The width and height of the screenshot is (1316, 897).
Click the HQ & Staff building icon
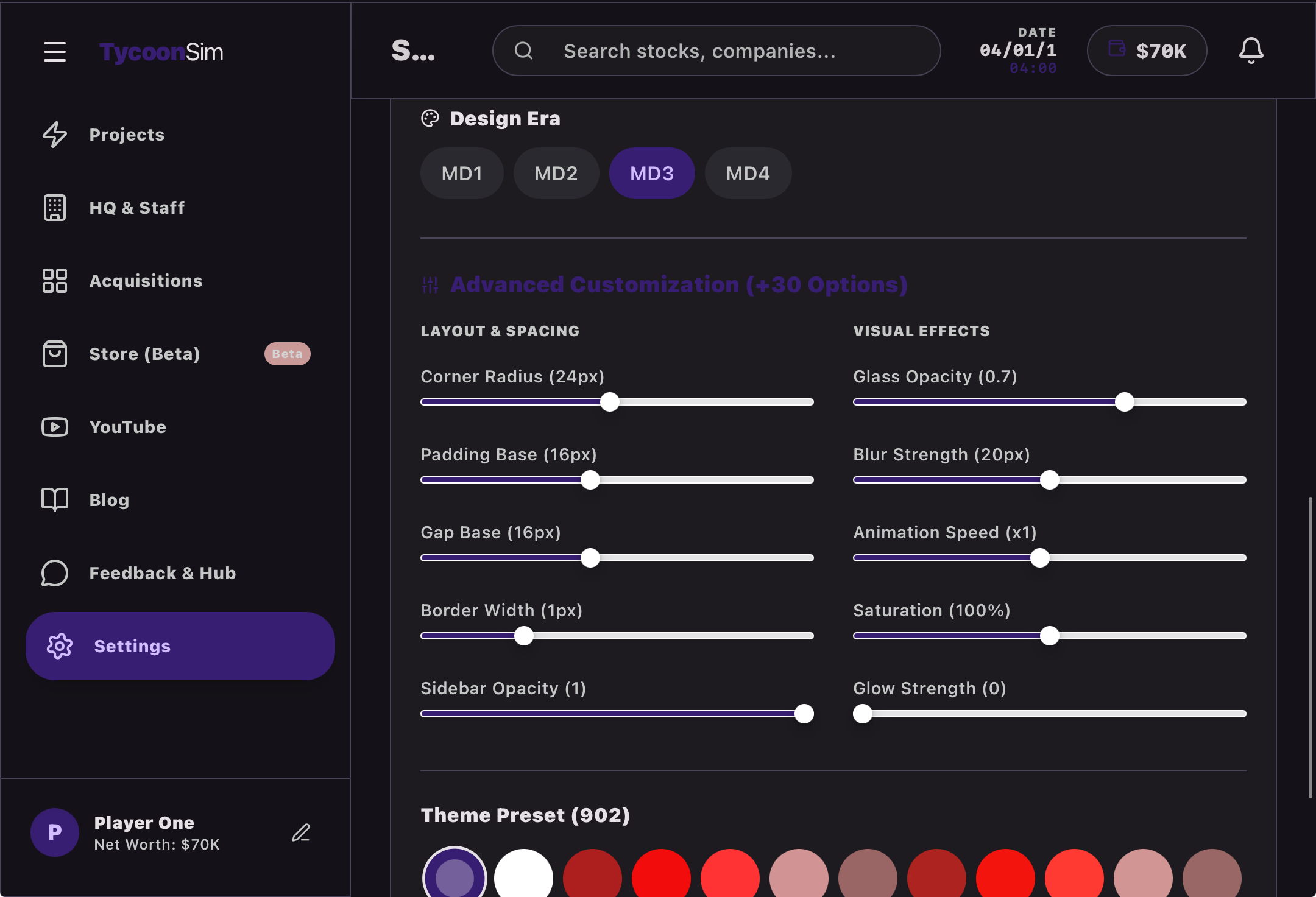[x=55, y=208]
